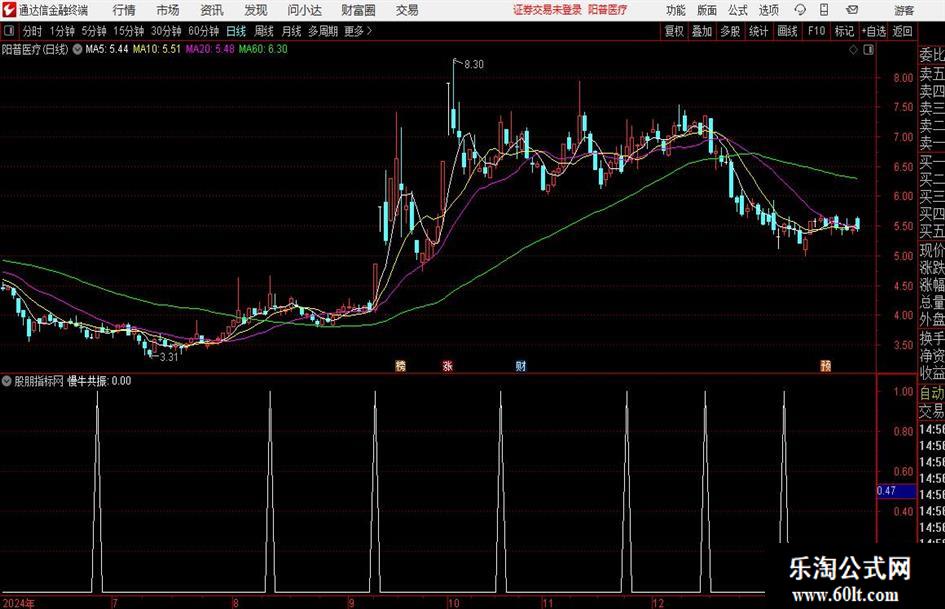
Task: Select the 日线 daily period tab
Action: point(236,31)
